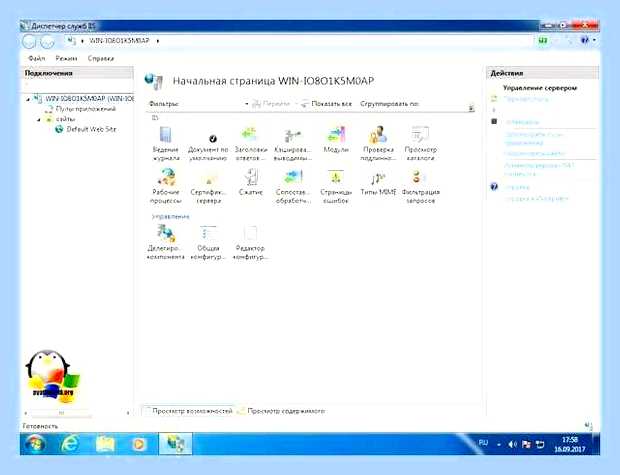
Task: Open the Типы MIME feature icon
Action: pos(378,183)
